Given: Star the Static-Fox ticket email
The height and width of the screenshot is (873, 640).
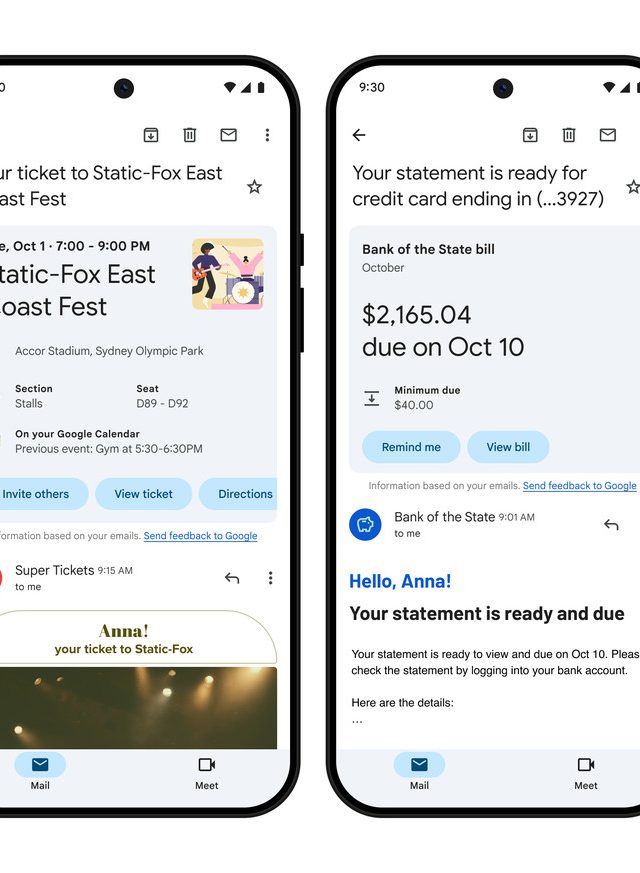Looking at the screenshot, I should (x=254, y=187).
